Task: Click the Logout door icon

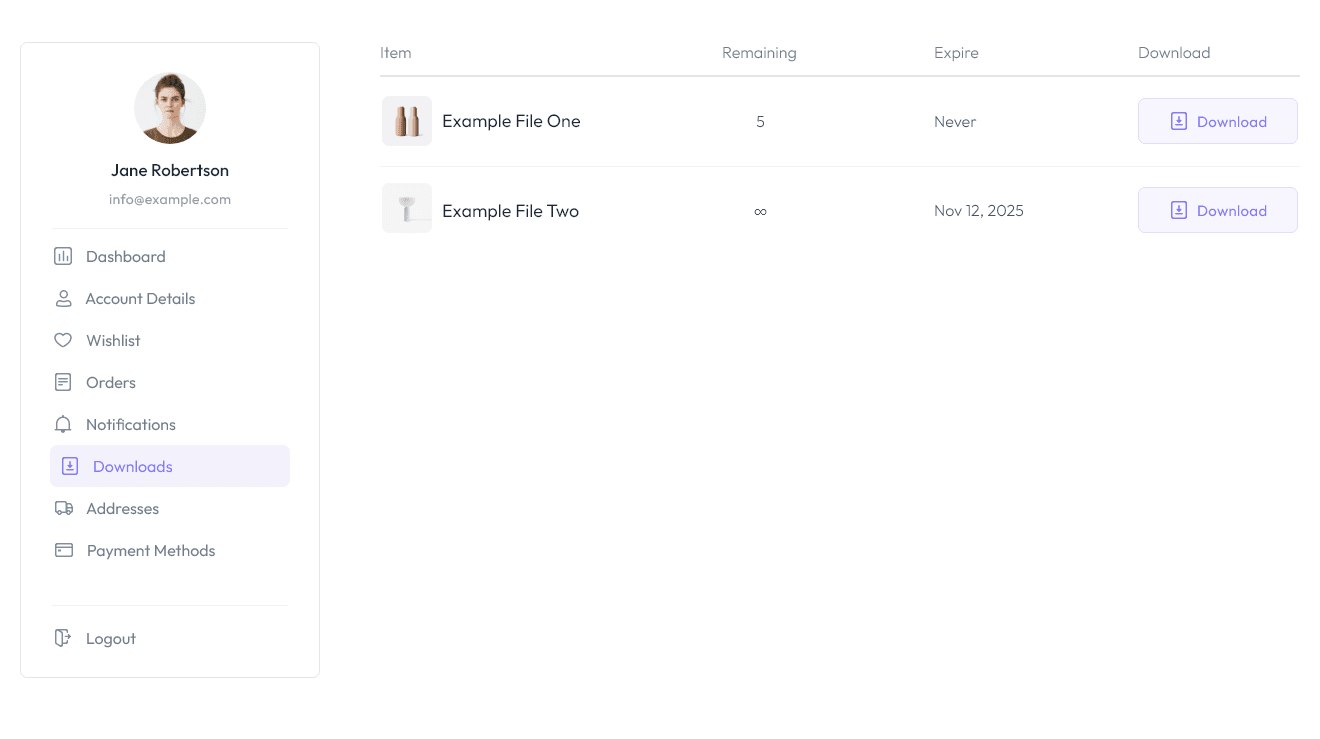Action: [x=63, y=638]
